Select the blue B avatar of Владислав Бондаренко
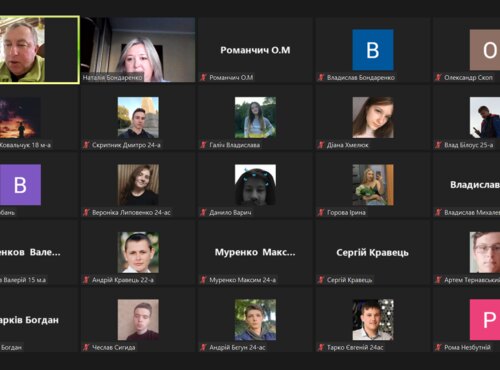The height and width of the screenshot is (370, 500). (x=373, y=50)
